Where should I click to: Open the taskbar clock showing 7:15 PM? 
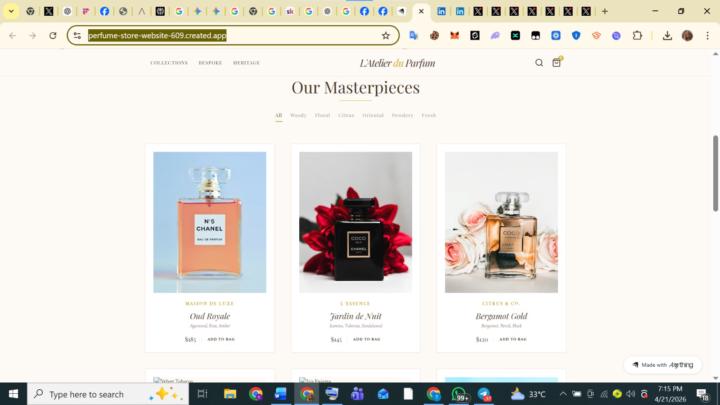click(x=670, y=394)
